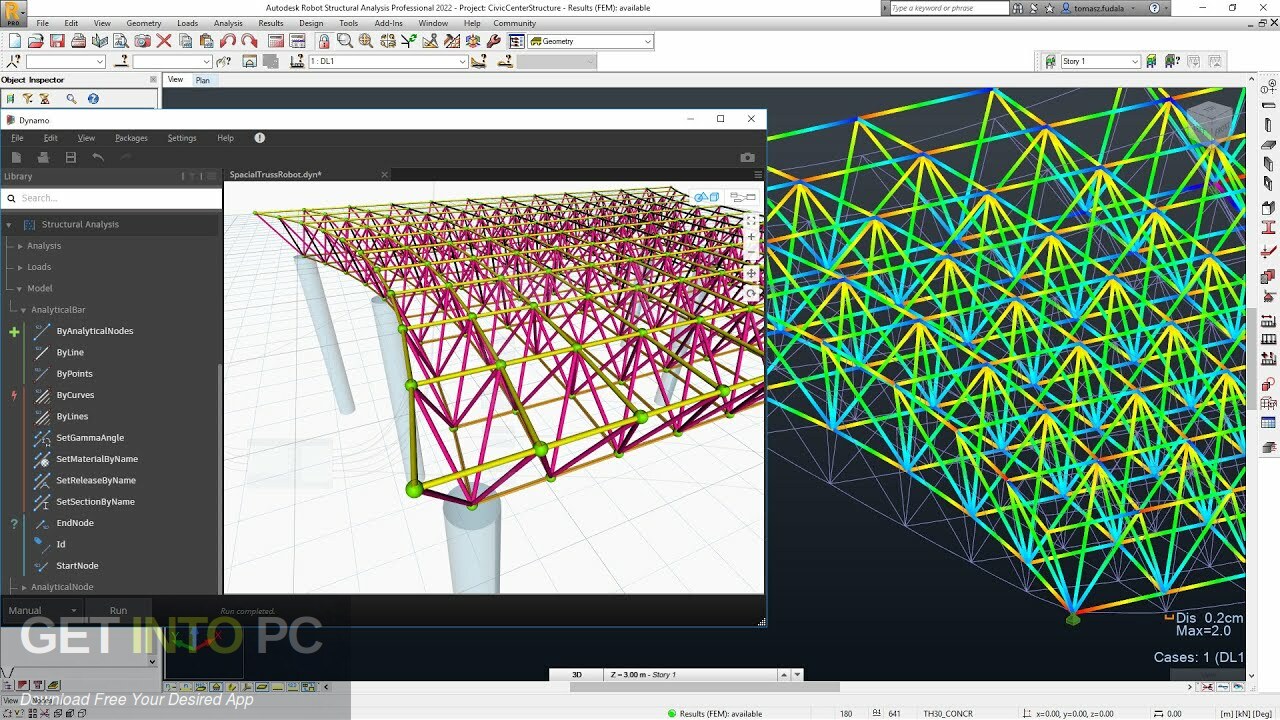This screenshot has height=720, width=1280.
Task: Toggle 3D geometry background preview in Dynamo
Action: 707,197
